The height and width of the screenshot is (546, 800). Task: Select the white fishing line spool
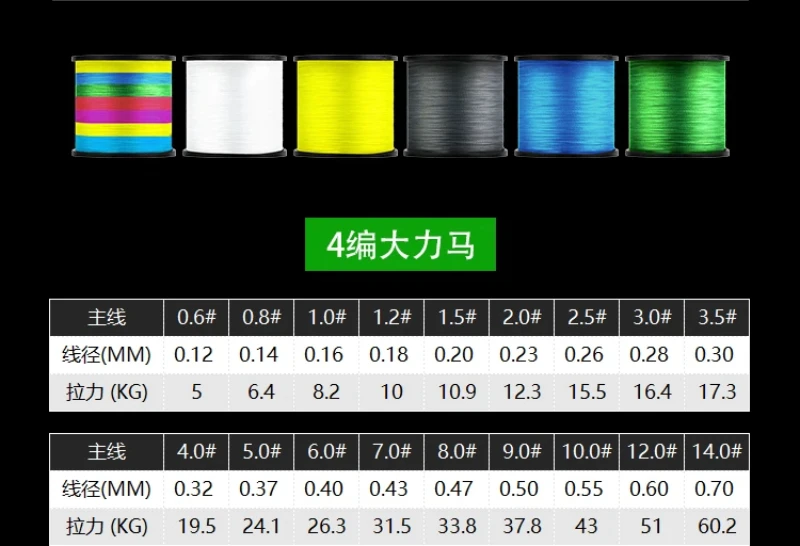[x=235, y=106]
